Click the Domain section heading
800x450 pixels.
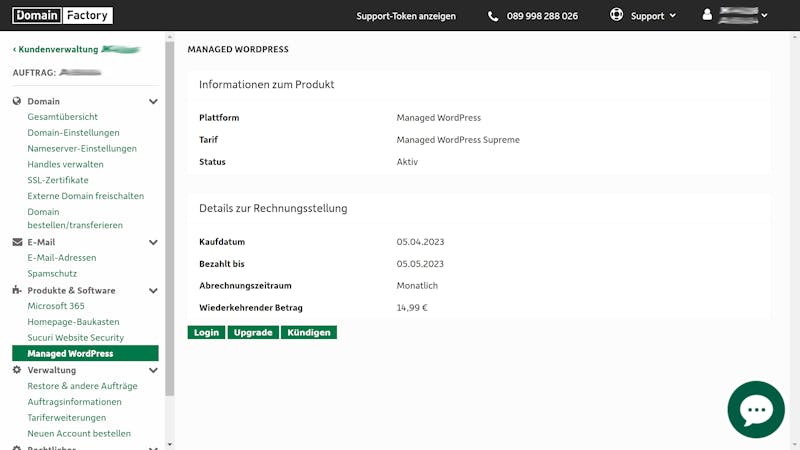click(43, 102)
